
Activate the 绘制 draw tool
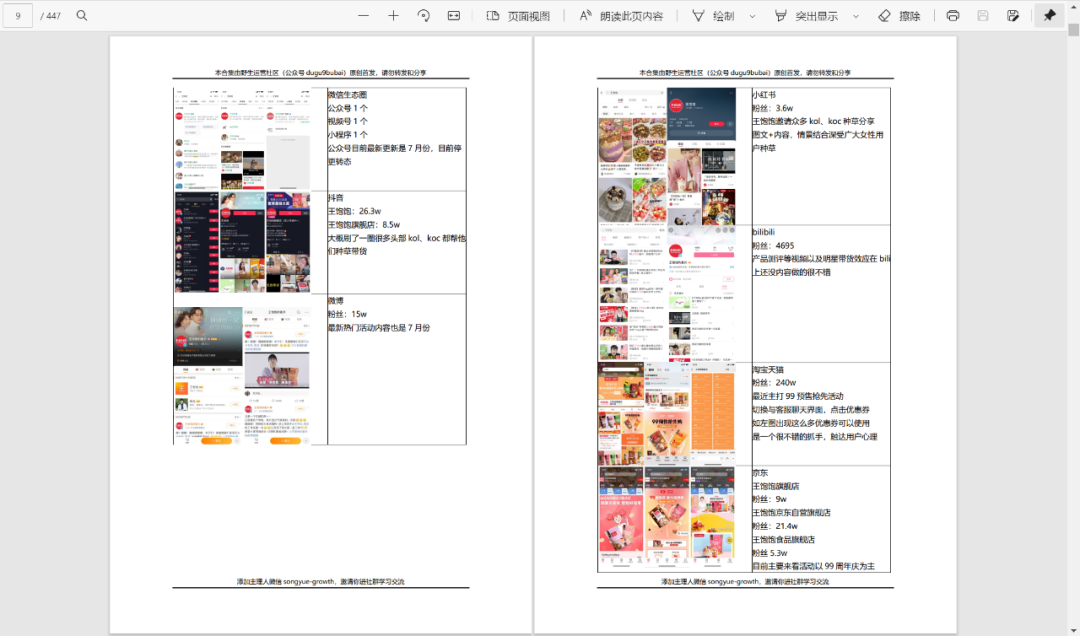pos(714,16)
